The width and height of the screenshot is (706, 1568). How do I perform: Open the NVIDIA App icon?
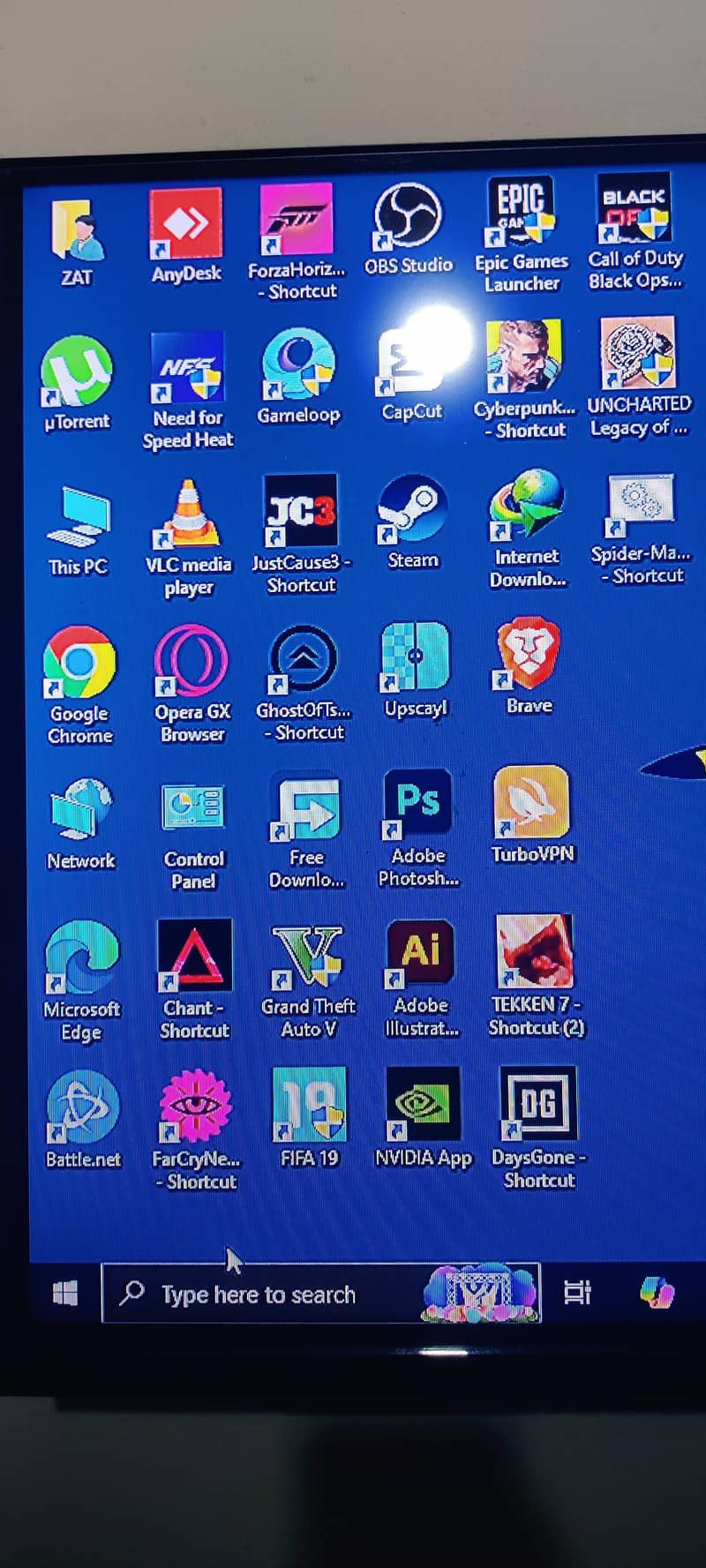click(424, 1103)
